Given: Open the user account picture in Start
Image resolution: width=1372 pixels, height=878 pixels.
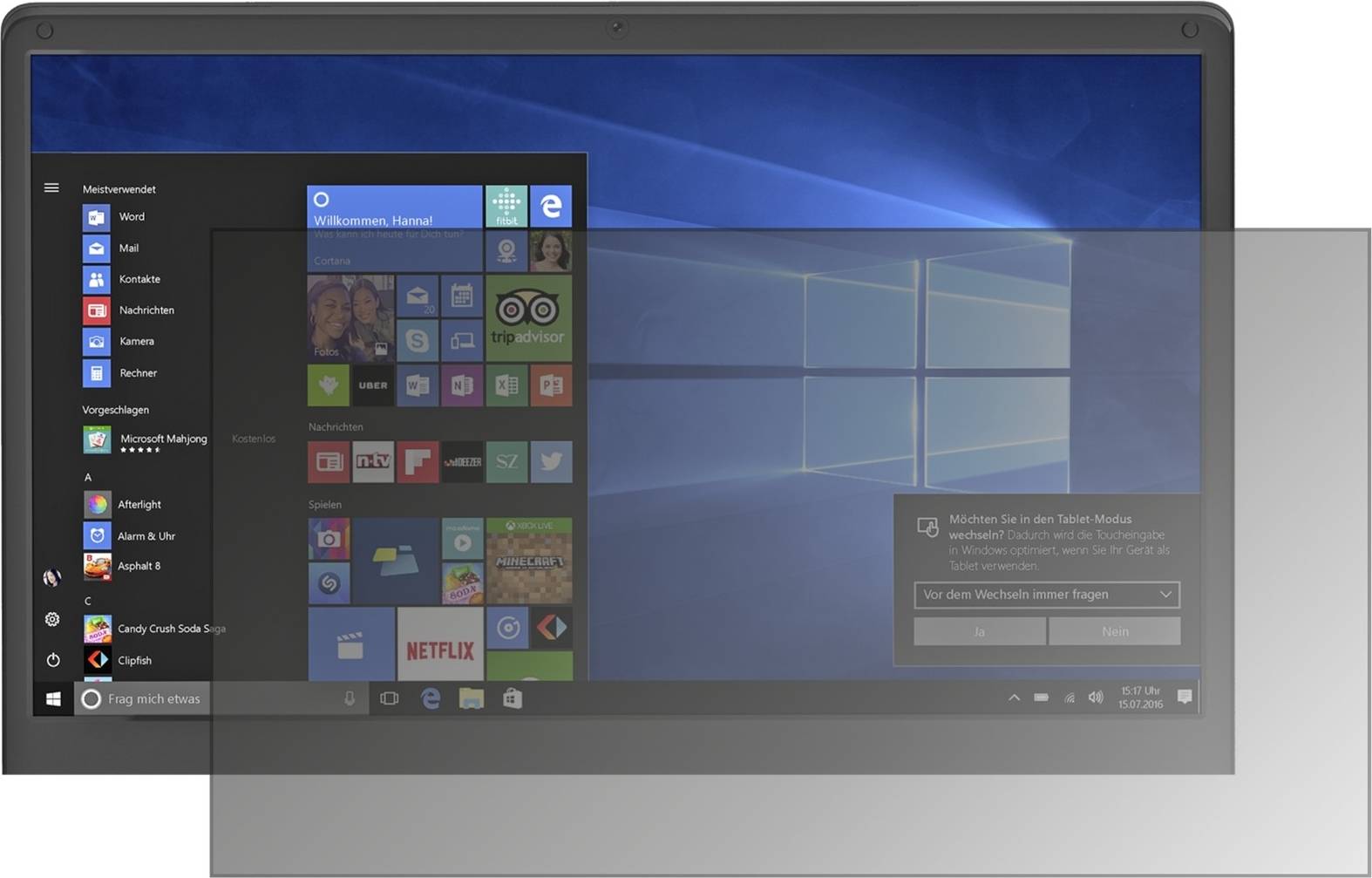Looking at the screenshot, I should 52,577.
